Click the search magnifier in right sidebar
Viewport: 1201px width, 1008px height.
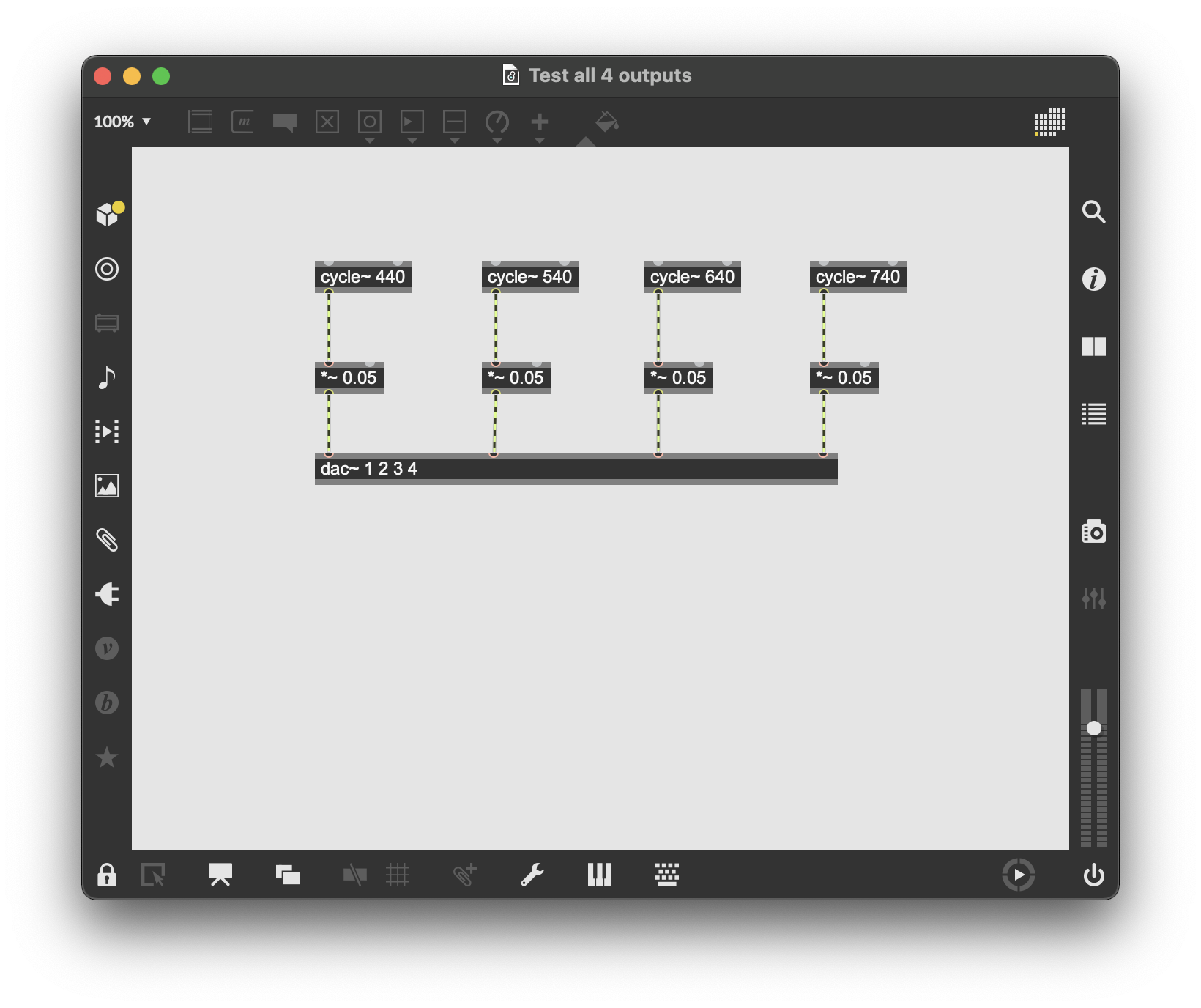[x=1093, y=212]
